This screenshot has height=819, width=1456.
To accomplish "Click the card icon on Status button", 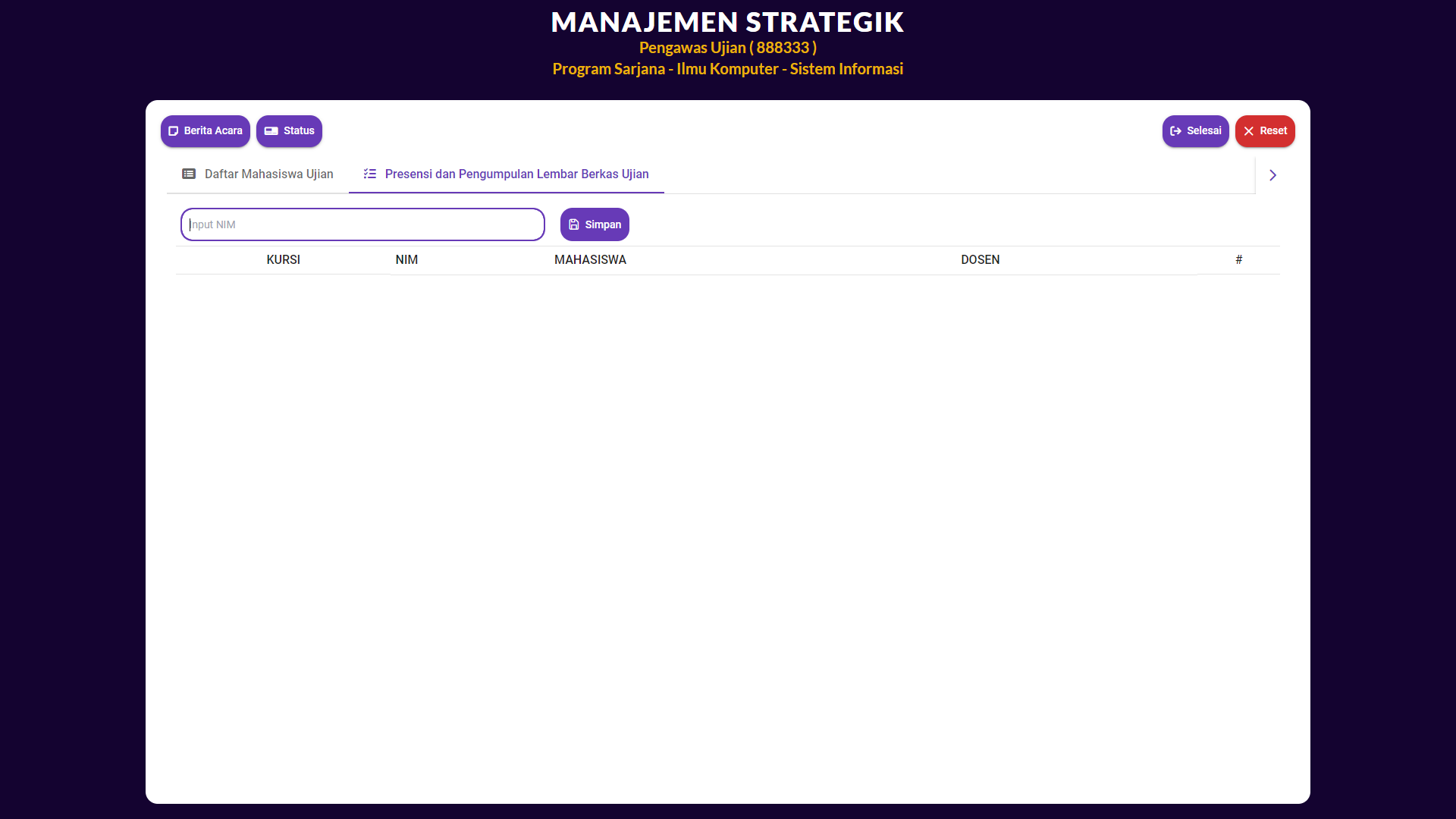I will point(271,131).
